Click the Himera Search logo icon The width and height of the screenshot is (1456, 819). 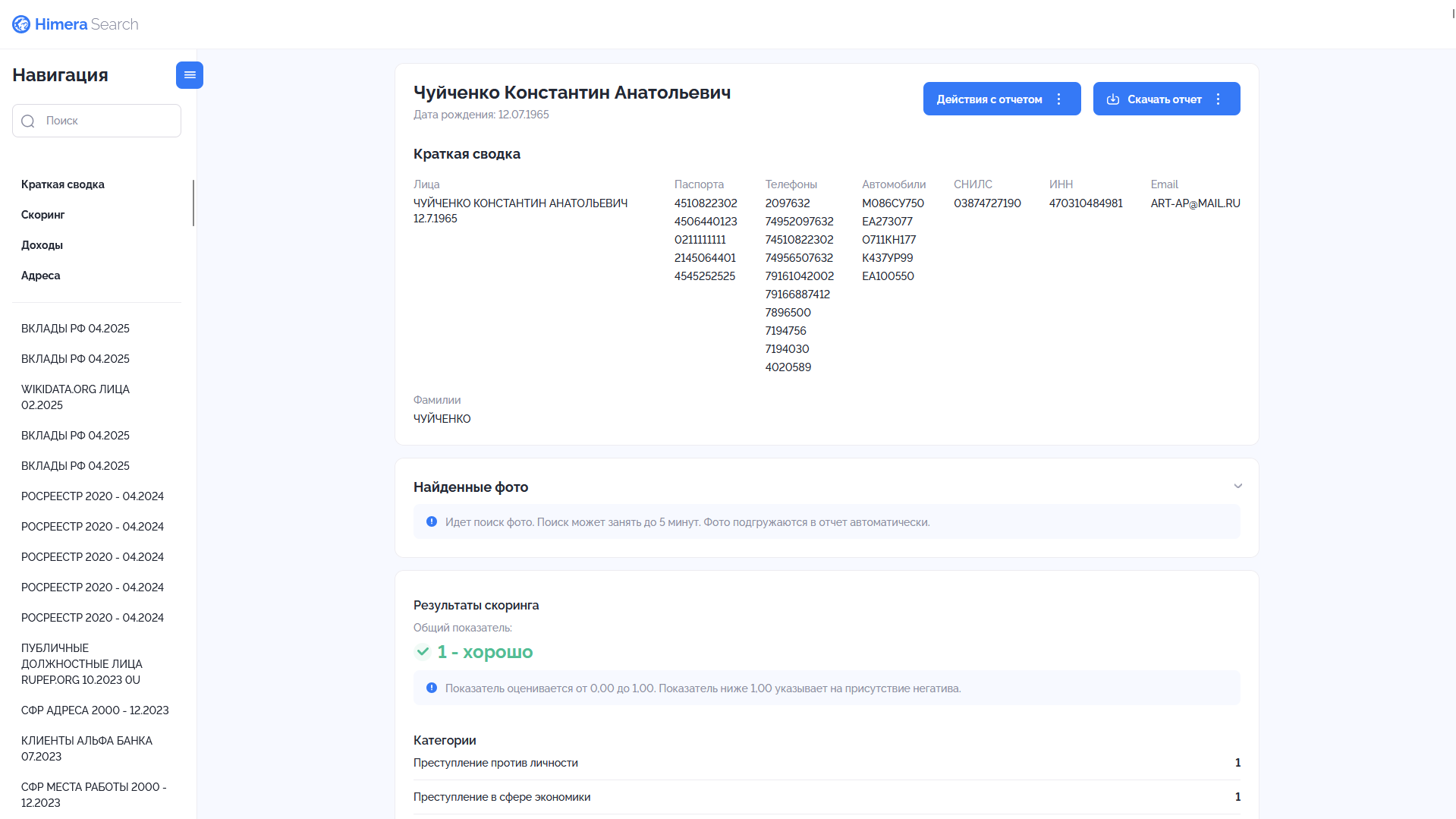(x=21, y=24)
